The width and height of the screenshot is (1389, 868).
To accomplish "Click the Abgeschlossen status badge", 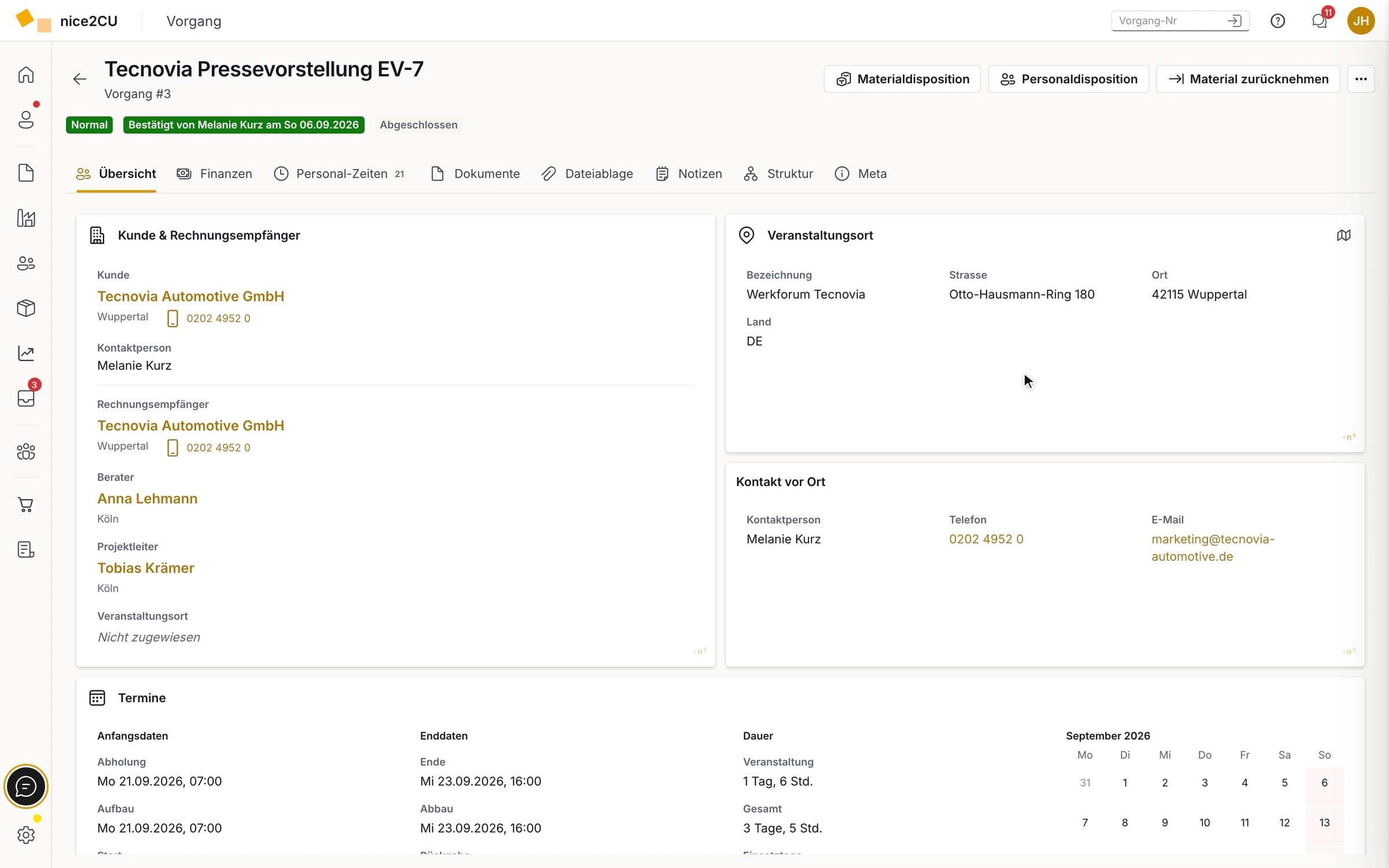I will click(x=418, y=125).
